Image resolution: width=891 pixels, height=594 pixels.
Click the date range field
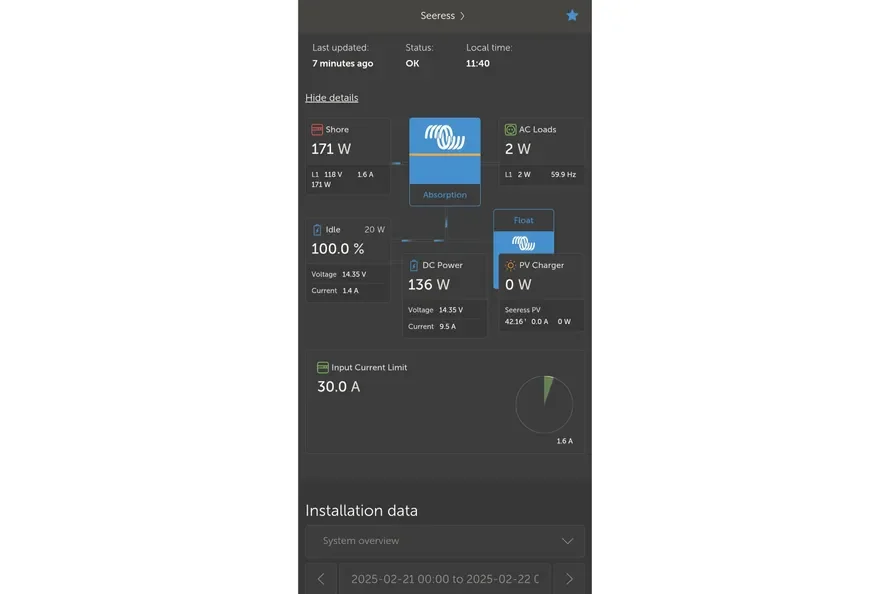click(x=445, y=579)
